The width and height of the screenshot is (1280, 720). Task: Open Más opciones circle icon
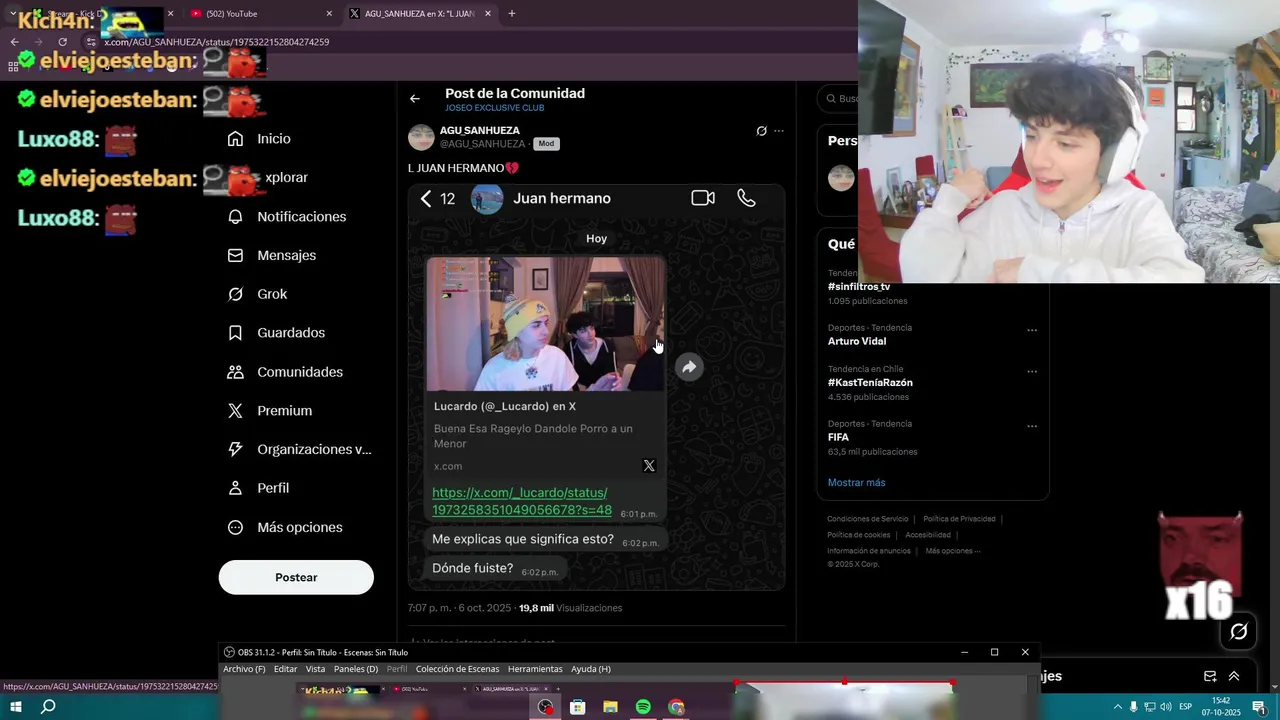(285, 527)
